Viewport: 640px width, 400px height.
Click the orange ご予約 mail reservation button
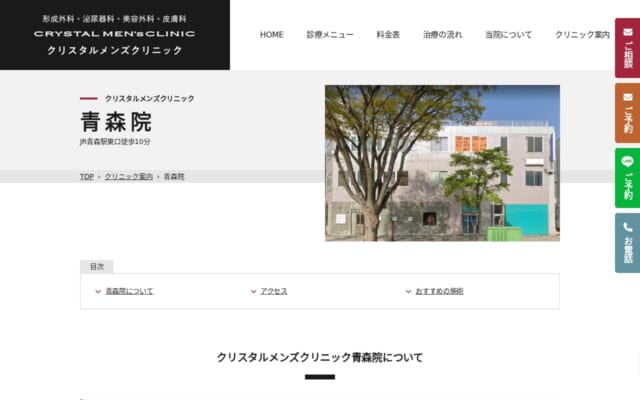point(627,112)
